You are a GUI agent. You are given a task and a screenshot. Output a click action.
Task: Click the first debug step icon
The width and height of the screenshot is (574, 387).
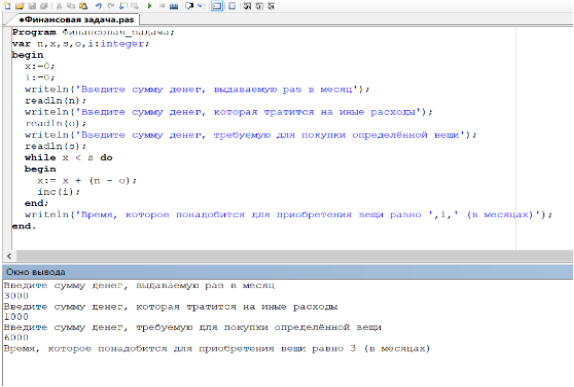(247, 6)
